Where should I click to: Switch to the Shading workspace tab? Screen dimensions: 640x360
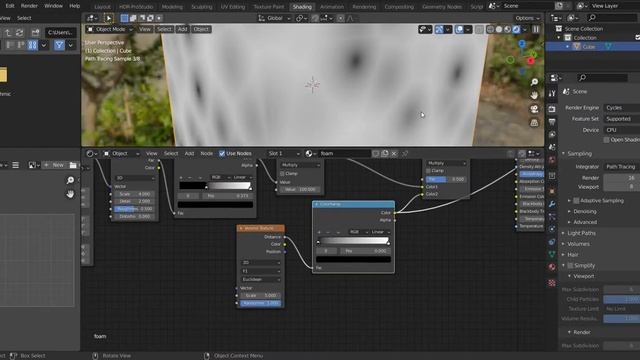[302, 7]
